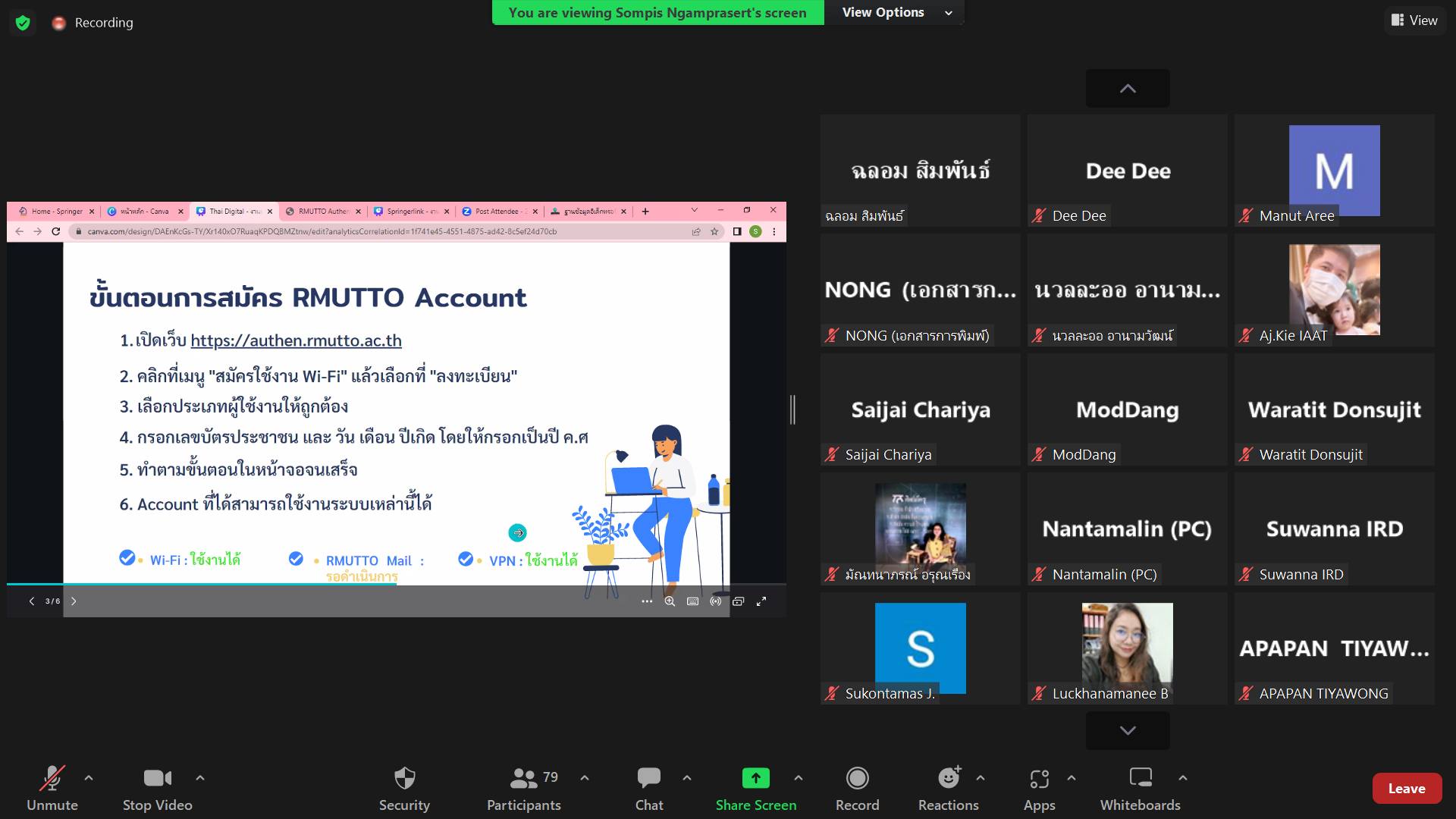
Task: Click the magnifier zoom icon in Canva bar
Action: (670, 601)
